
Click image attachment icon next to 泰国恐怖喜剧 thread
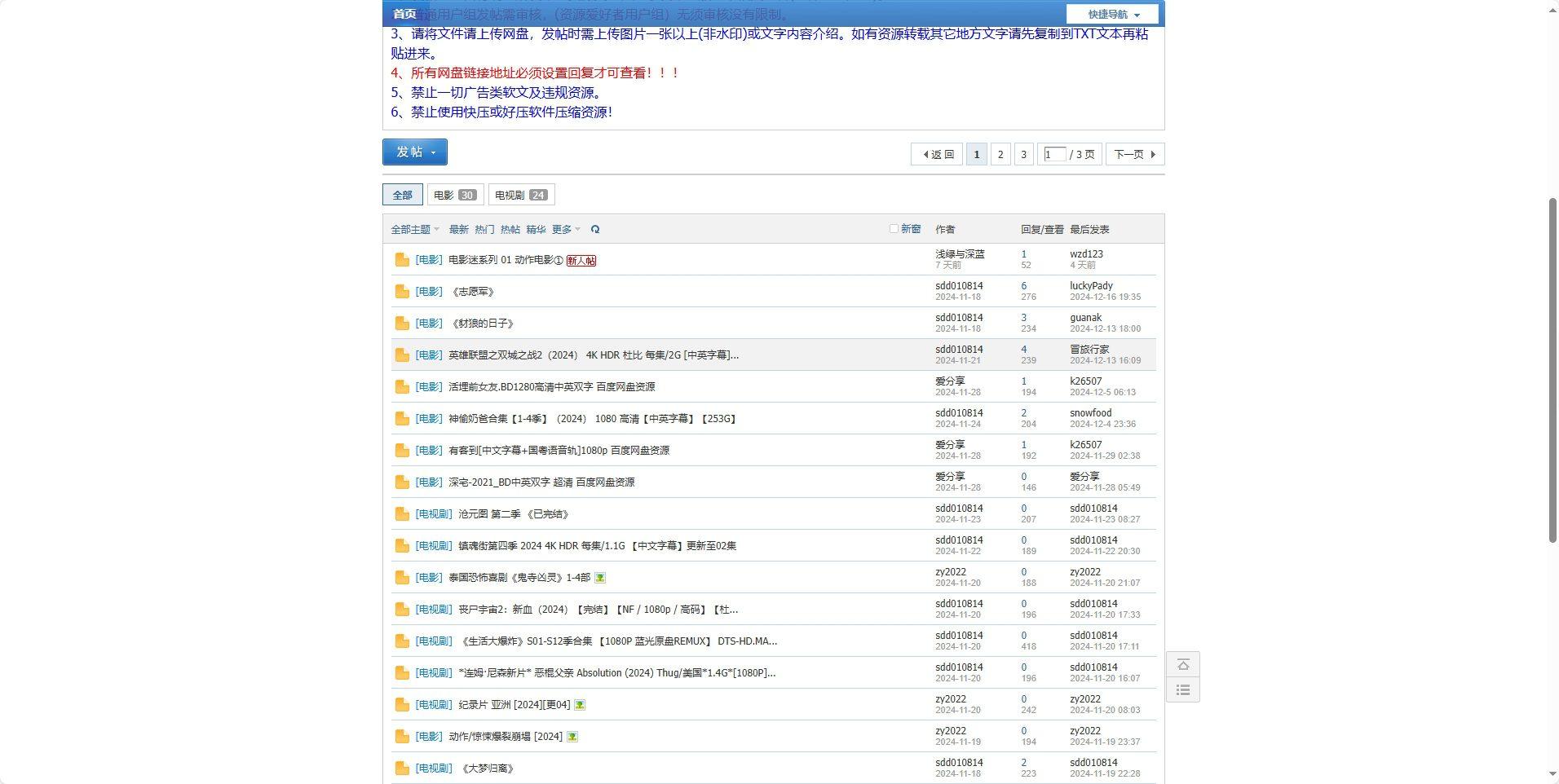(600, 578)
